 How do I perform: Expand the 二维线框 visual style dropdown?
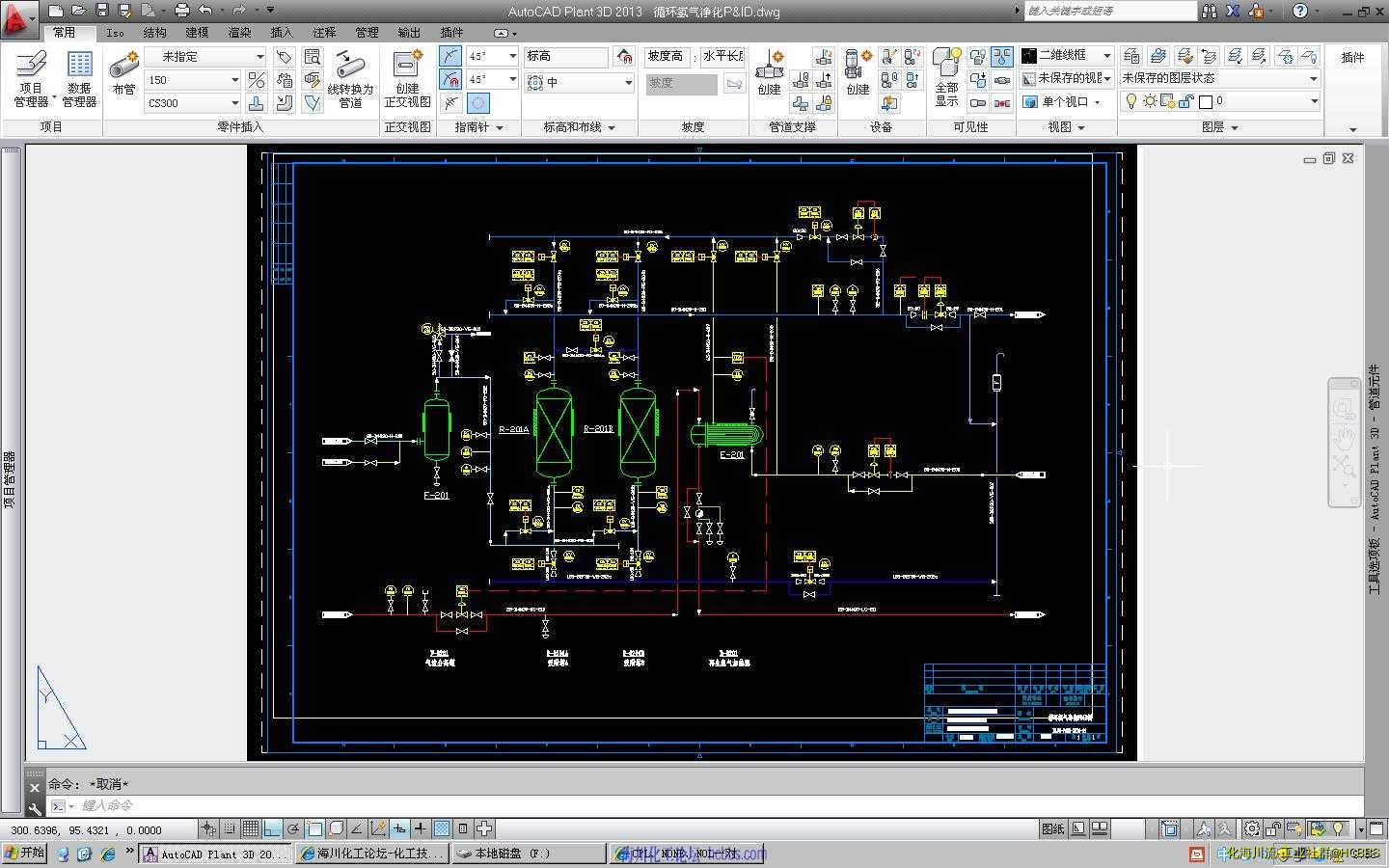[x=1106, y=56]
